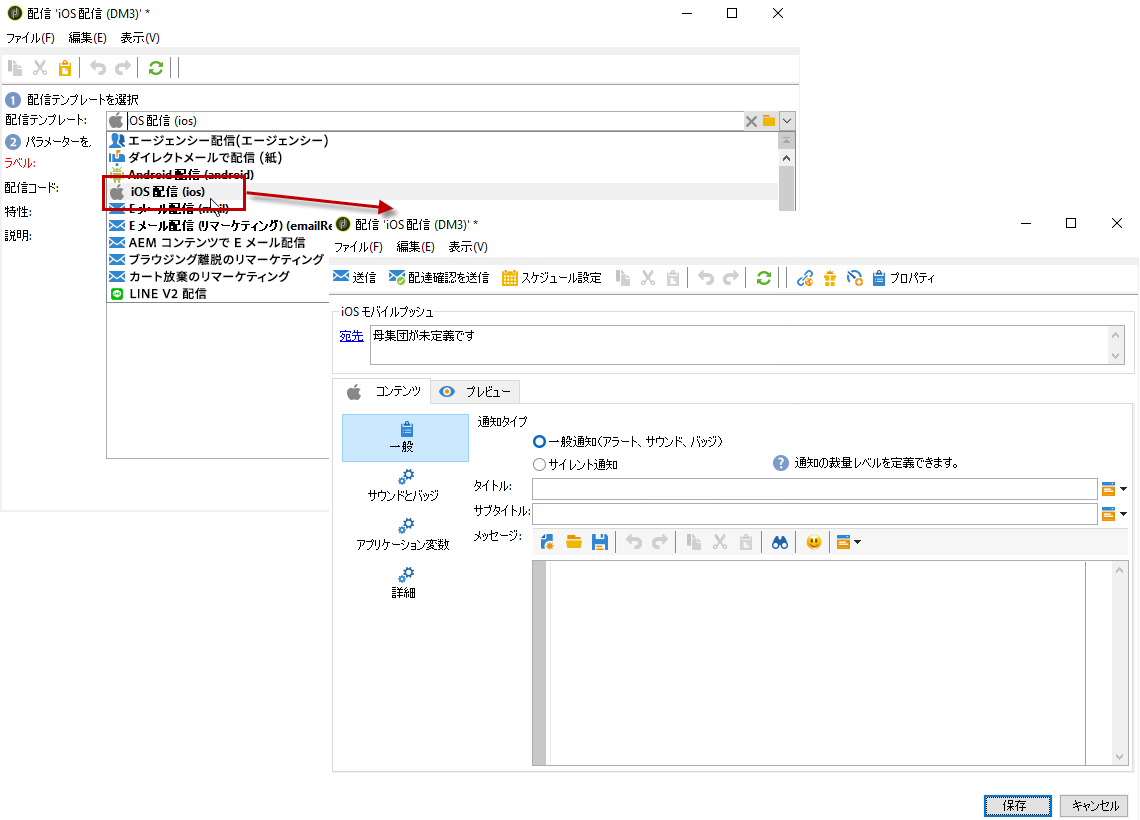Open View (表示) menu in back window
The image size is (1140, 820).
[x=140, y=38]
